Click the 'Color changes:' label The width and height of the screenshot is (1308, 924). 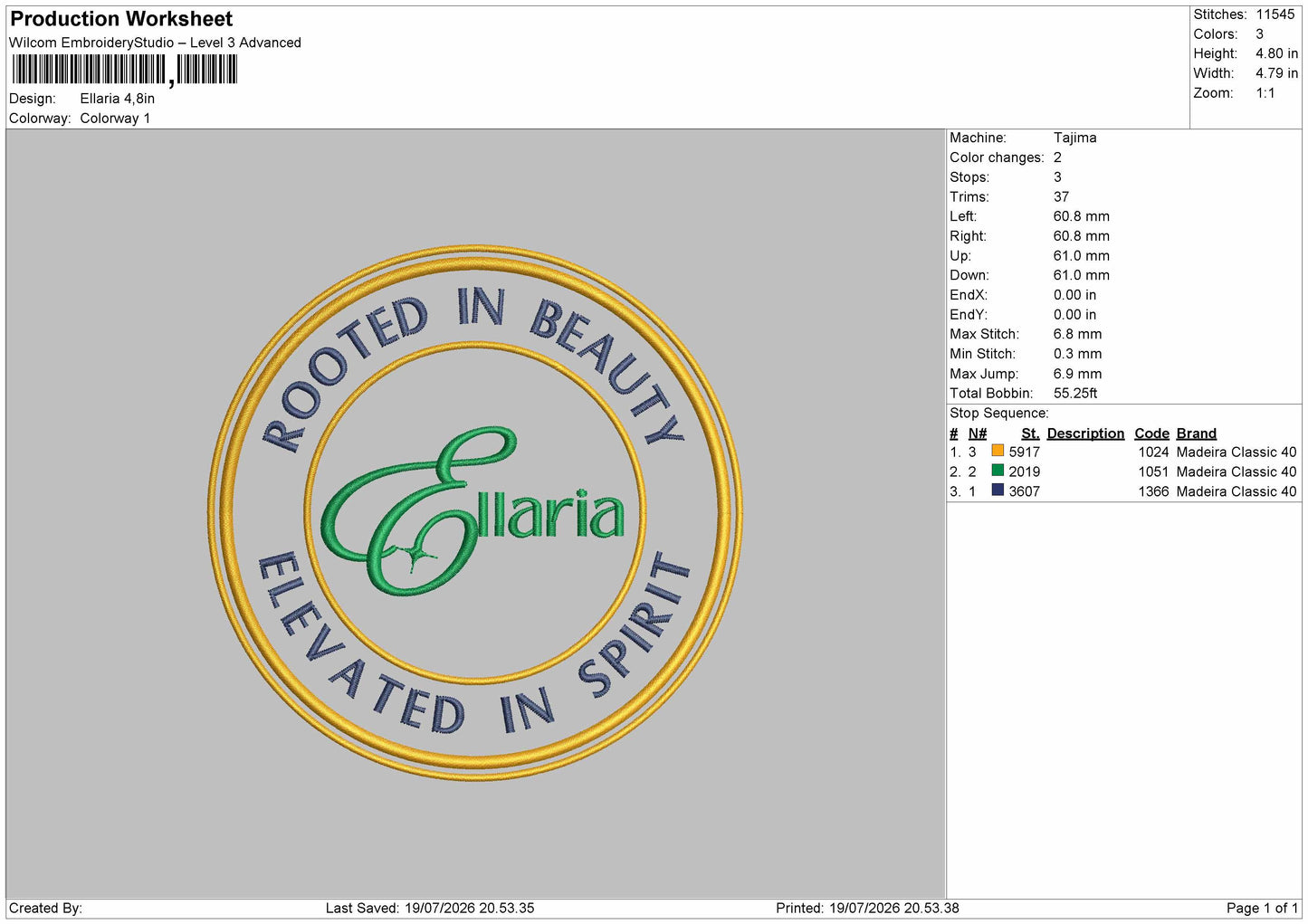997,157
